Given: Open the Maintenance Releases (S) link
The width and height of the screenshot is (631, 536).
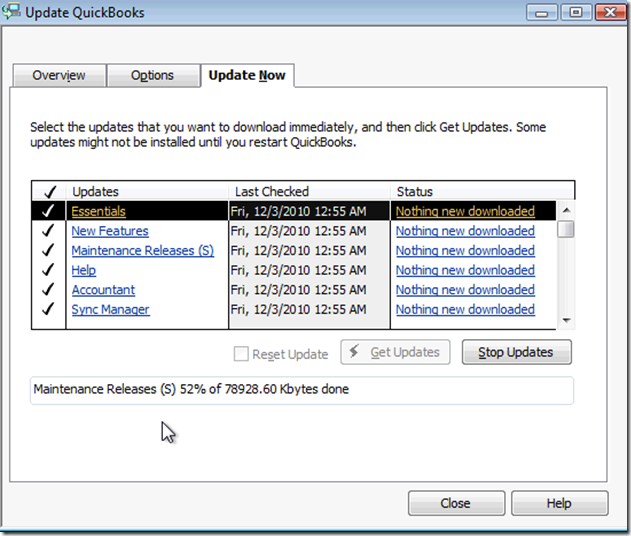Looking at the screenshot, I should point(142,251).
